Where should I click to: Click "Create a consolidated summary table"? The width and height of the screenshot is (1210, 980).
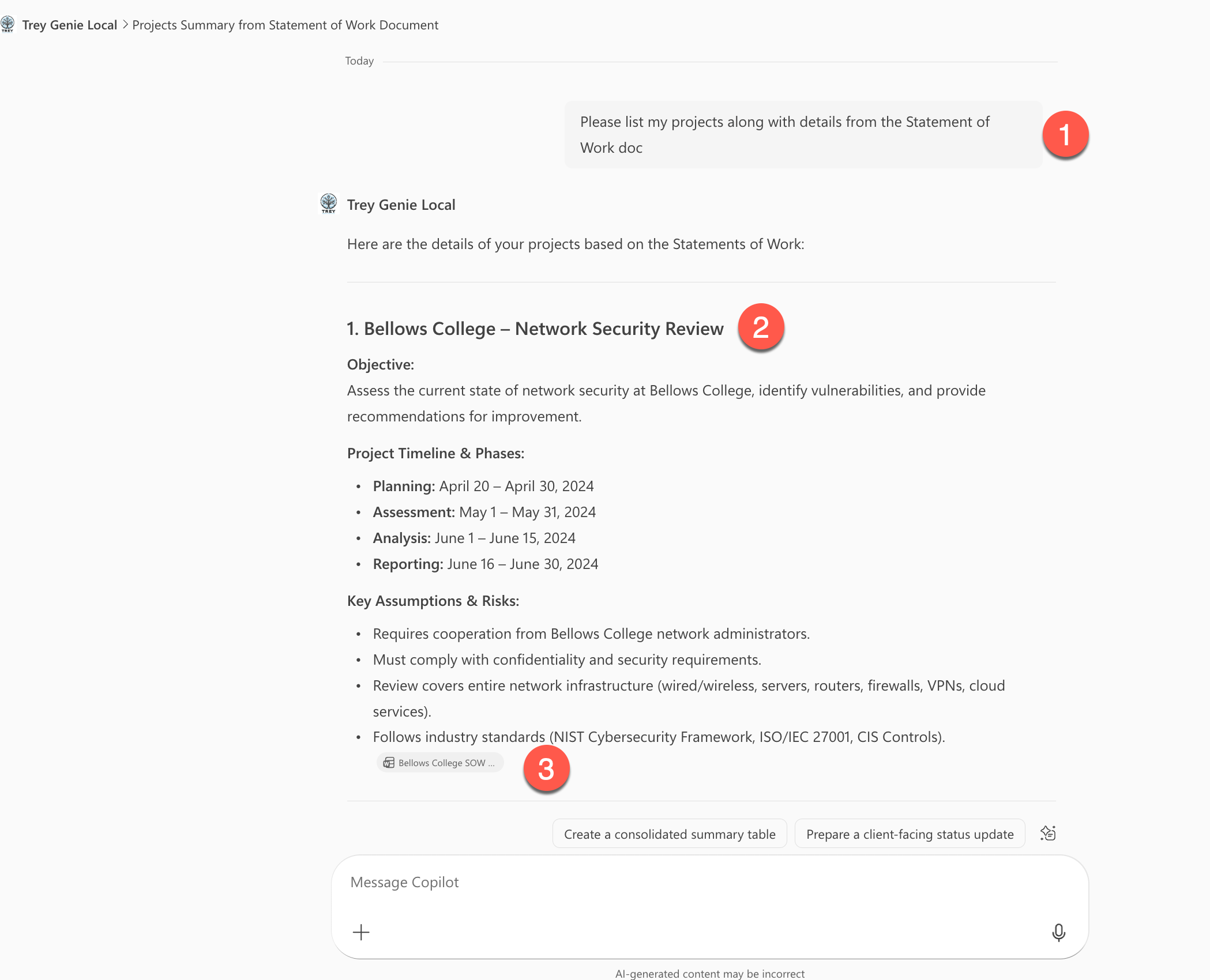[670, 833]
